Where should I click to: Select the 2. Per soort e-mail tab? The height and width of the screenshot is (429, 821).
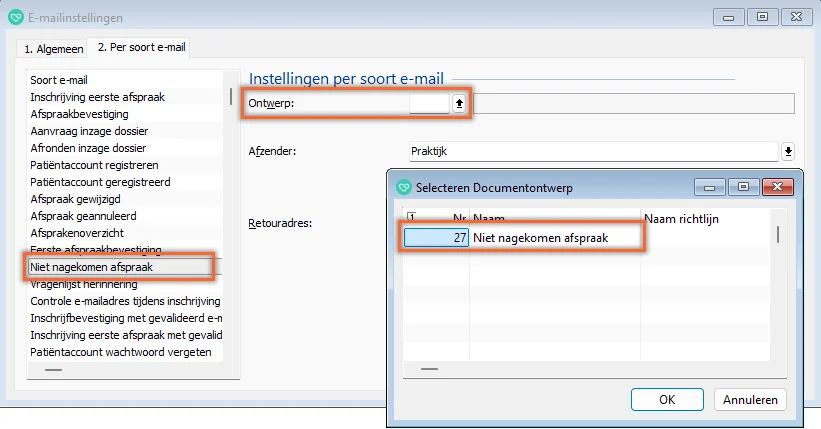point(141,47)
